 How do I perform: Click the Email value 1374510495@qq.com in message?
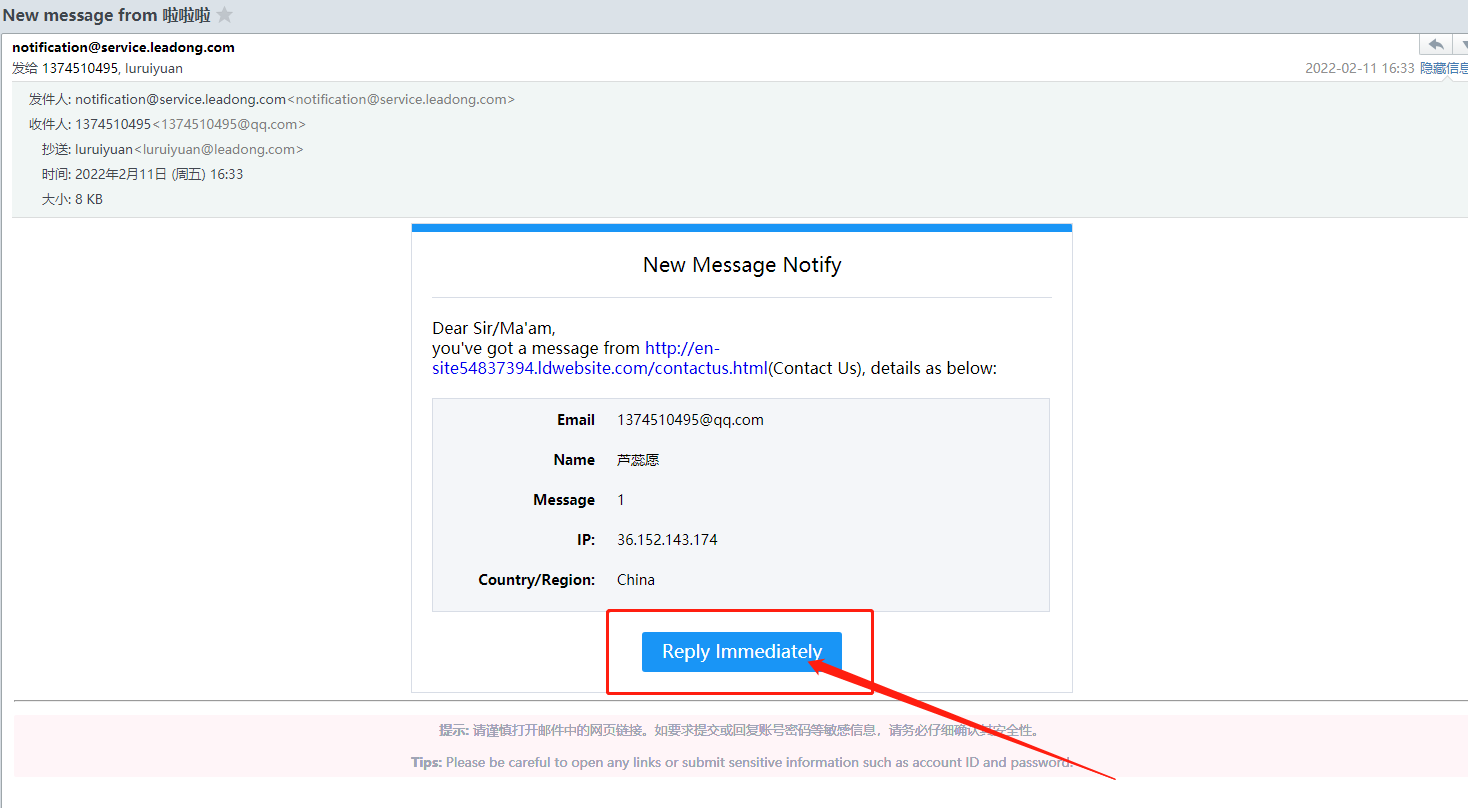click(x=690, y=420)
